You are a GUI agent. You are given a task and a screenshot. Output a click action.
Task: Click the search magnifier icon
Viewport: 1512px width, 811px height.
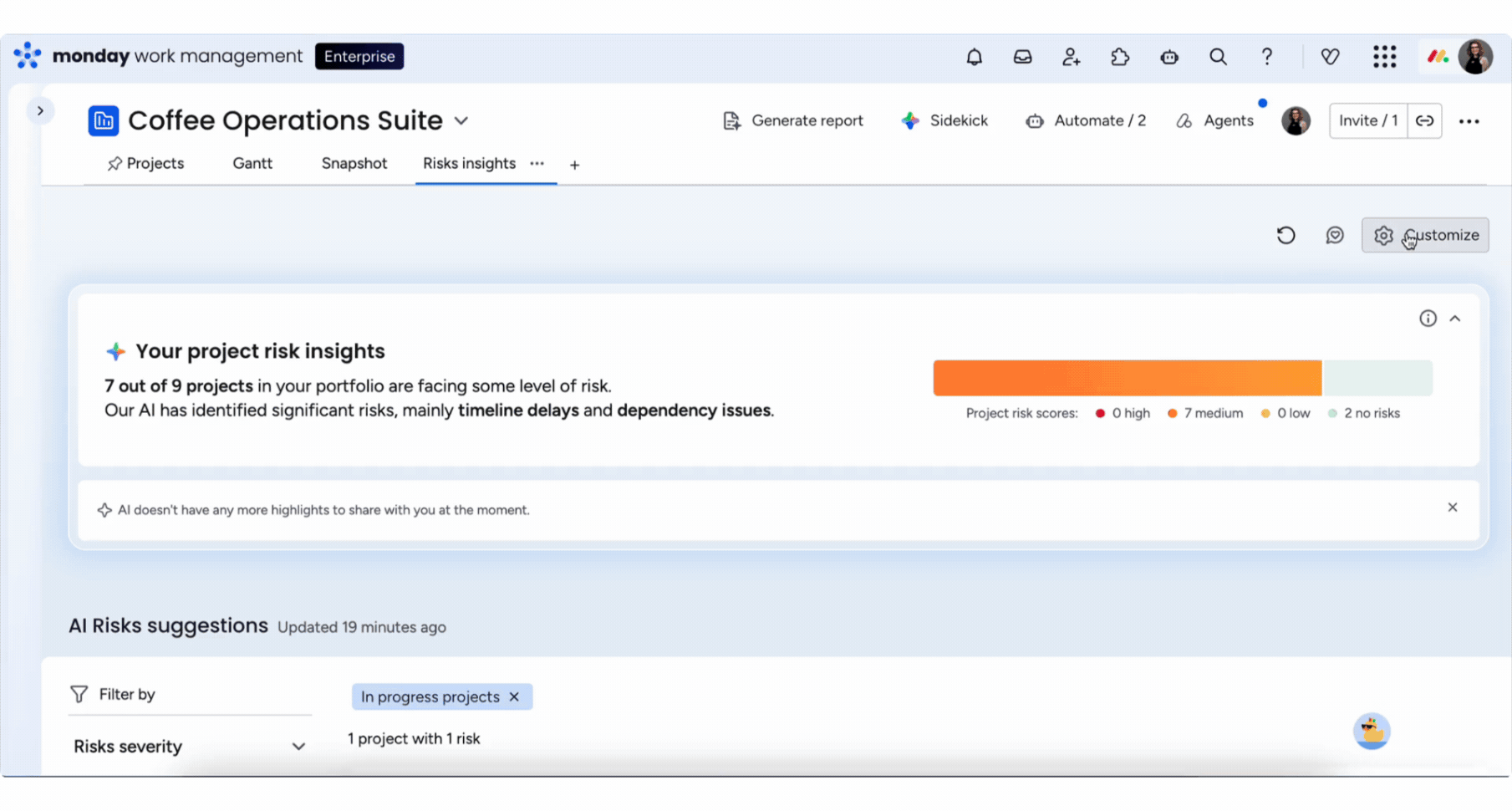click(1218, 57)
